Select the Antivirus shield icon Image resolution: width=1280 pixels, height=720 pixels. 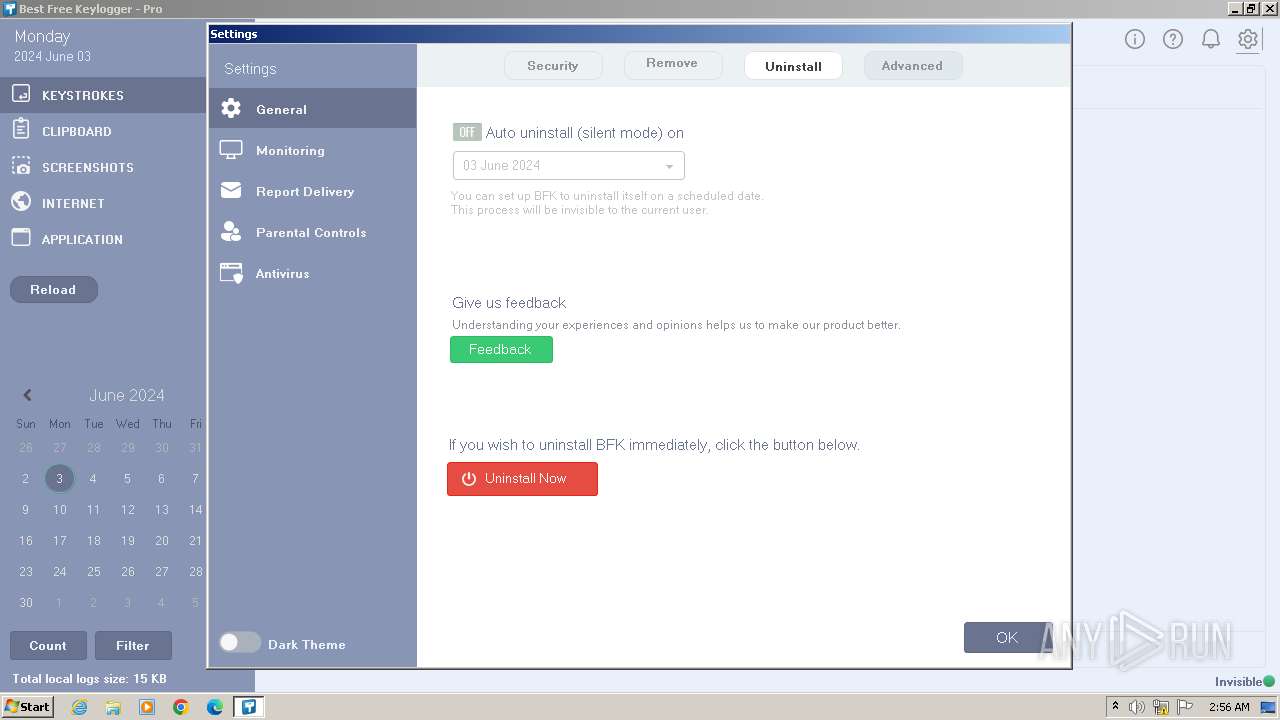pos(231,273)
